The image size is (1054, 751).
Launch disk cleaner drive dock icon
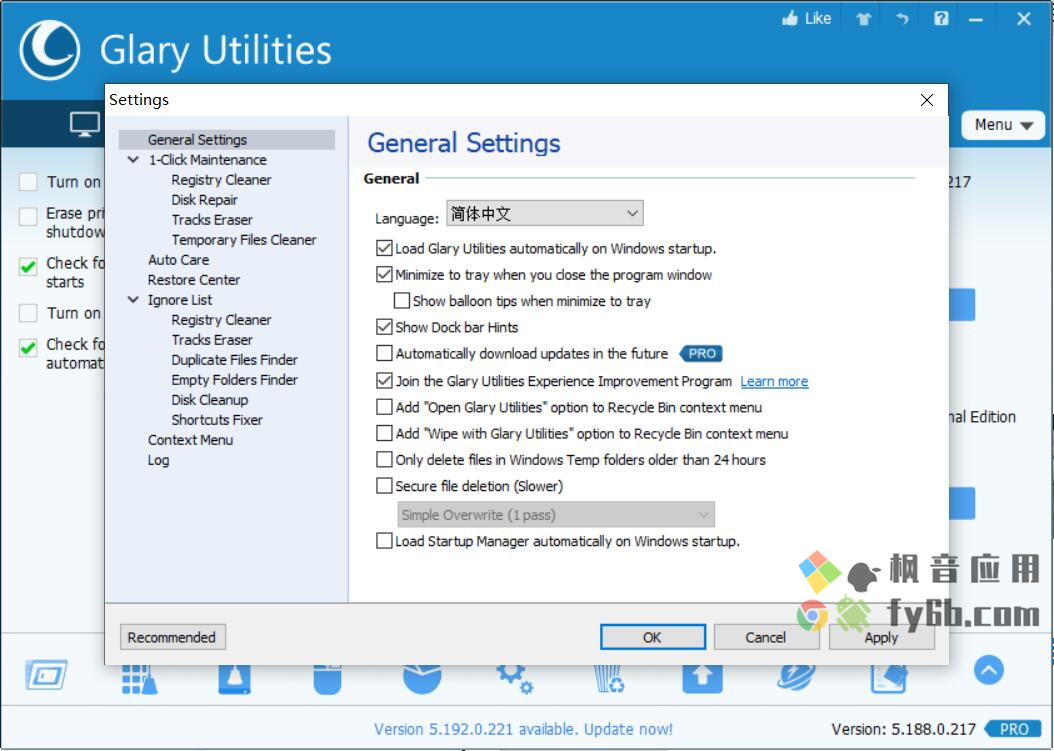[235, 679]
